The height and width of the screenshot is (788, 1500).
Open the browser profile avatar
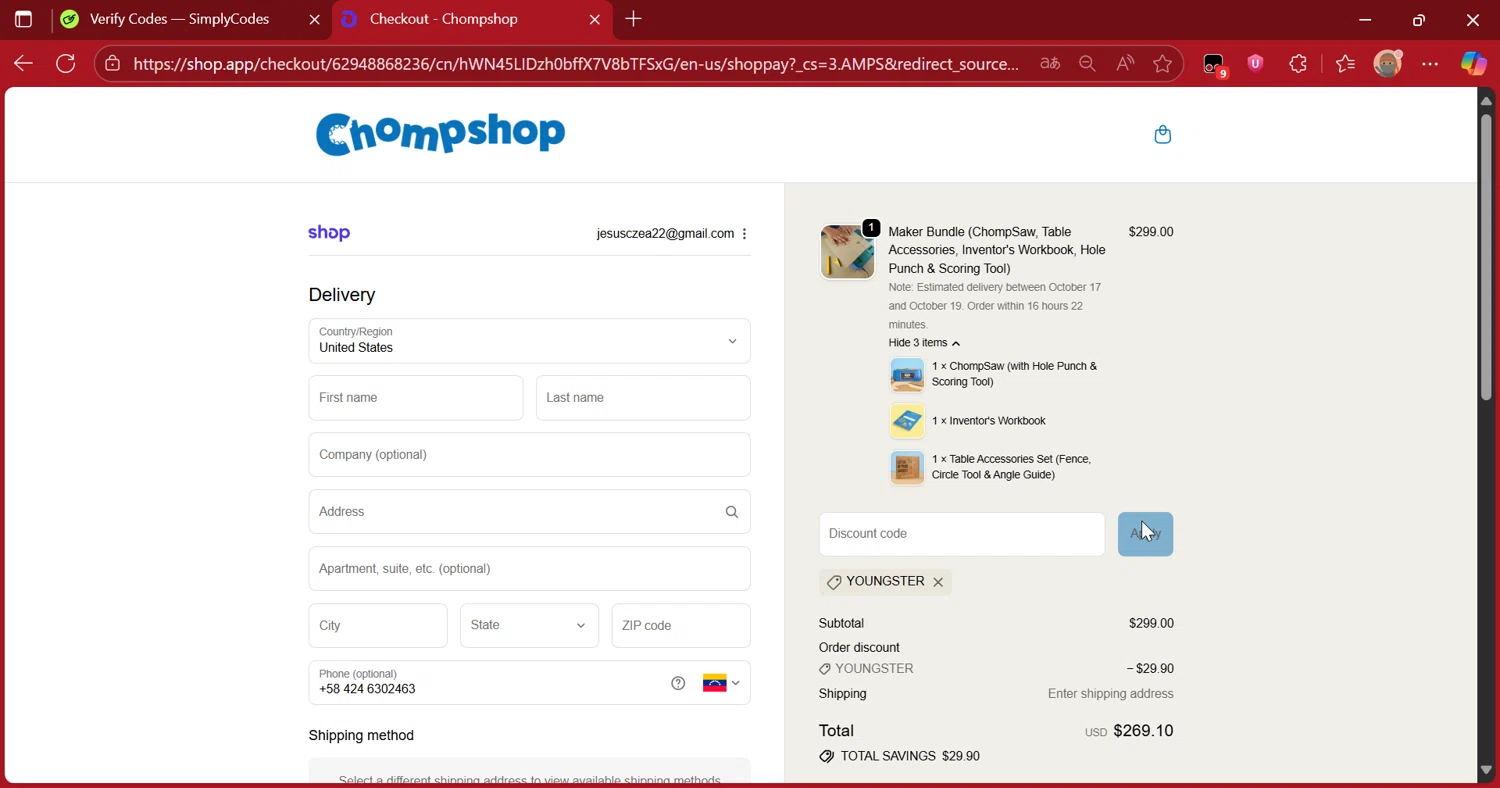(x=1388, y=64)
